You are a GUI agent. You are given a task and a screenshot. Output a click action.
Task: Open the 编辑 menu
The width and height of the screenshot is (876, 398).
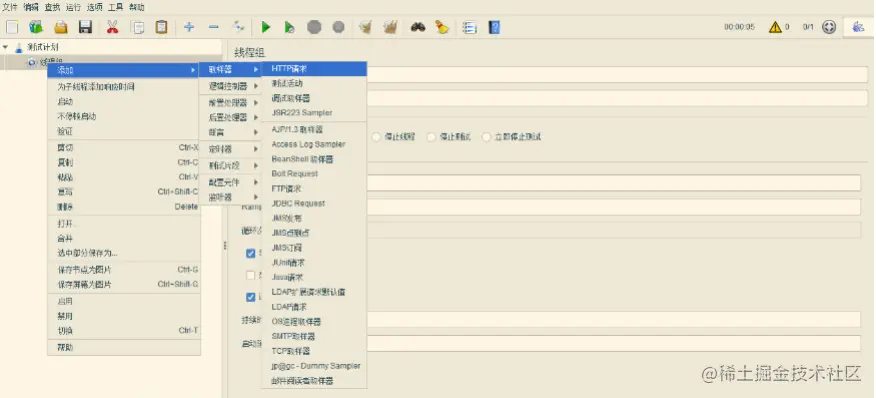pos(31,7)
